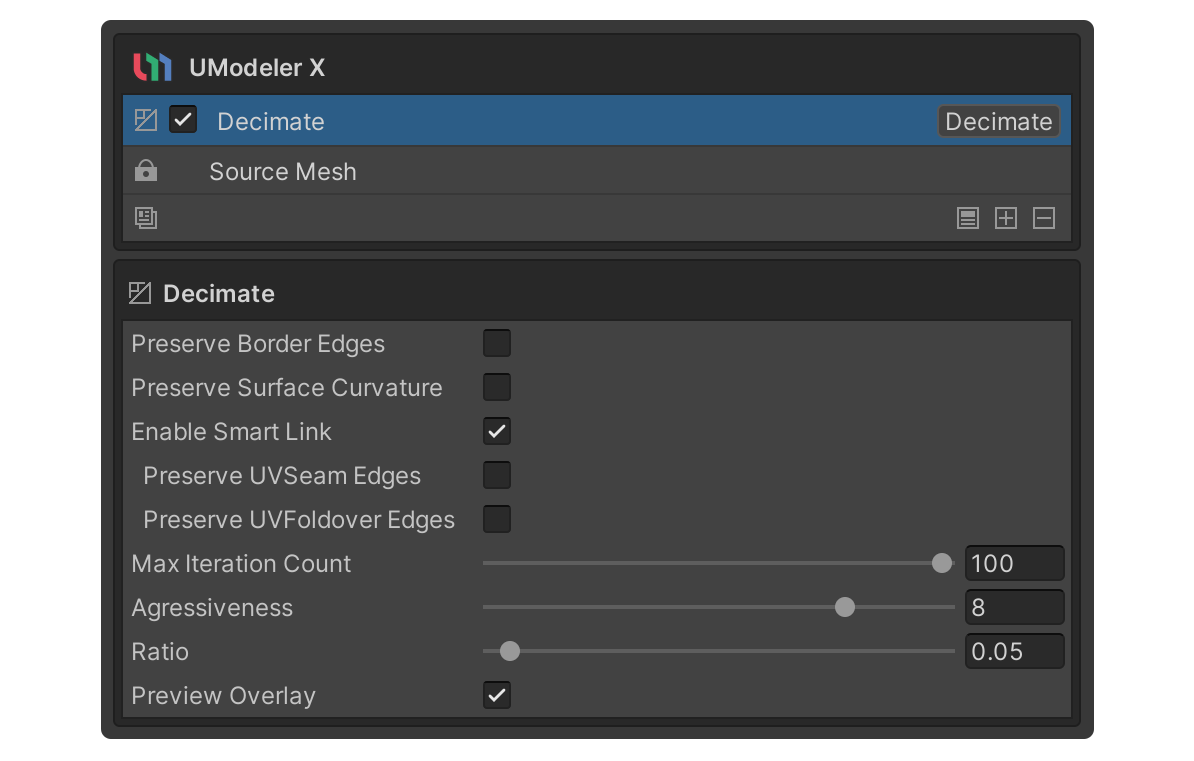
Task: Click the copy stack icon under Source Mesh
Action: point(145,218)
